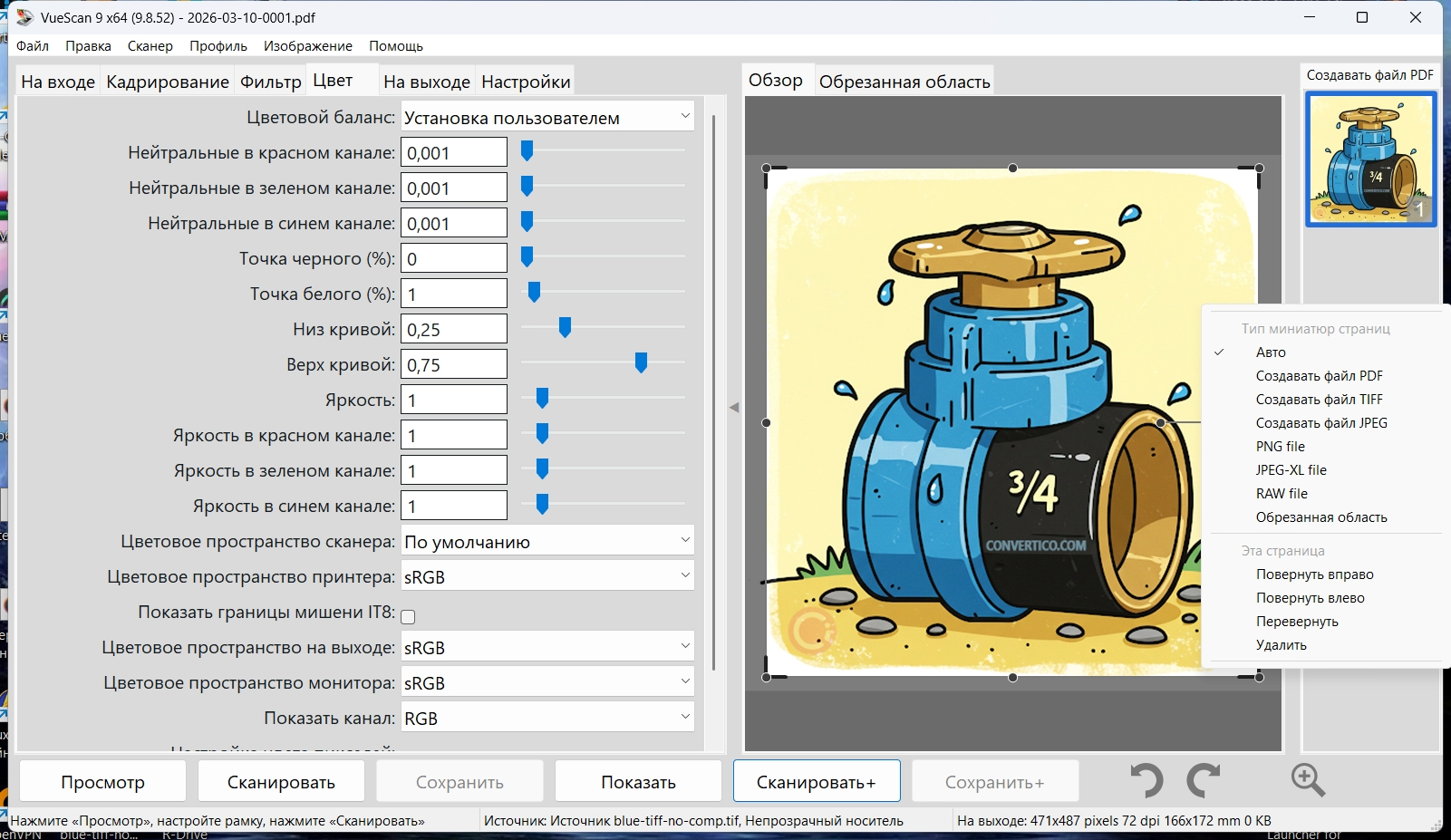The height and width of the screenshot is (840, 1451).
Task: Click the zoom in magnifier icon
Action: (1308, 780)
